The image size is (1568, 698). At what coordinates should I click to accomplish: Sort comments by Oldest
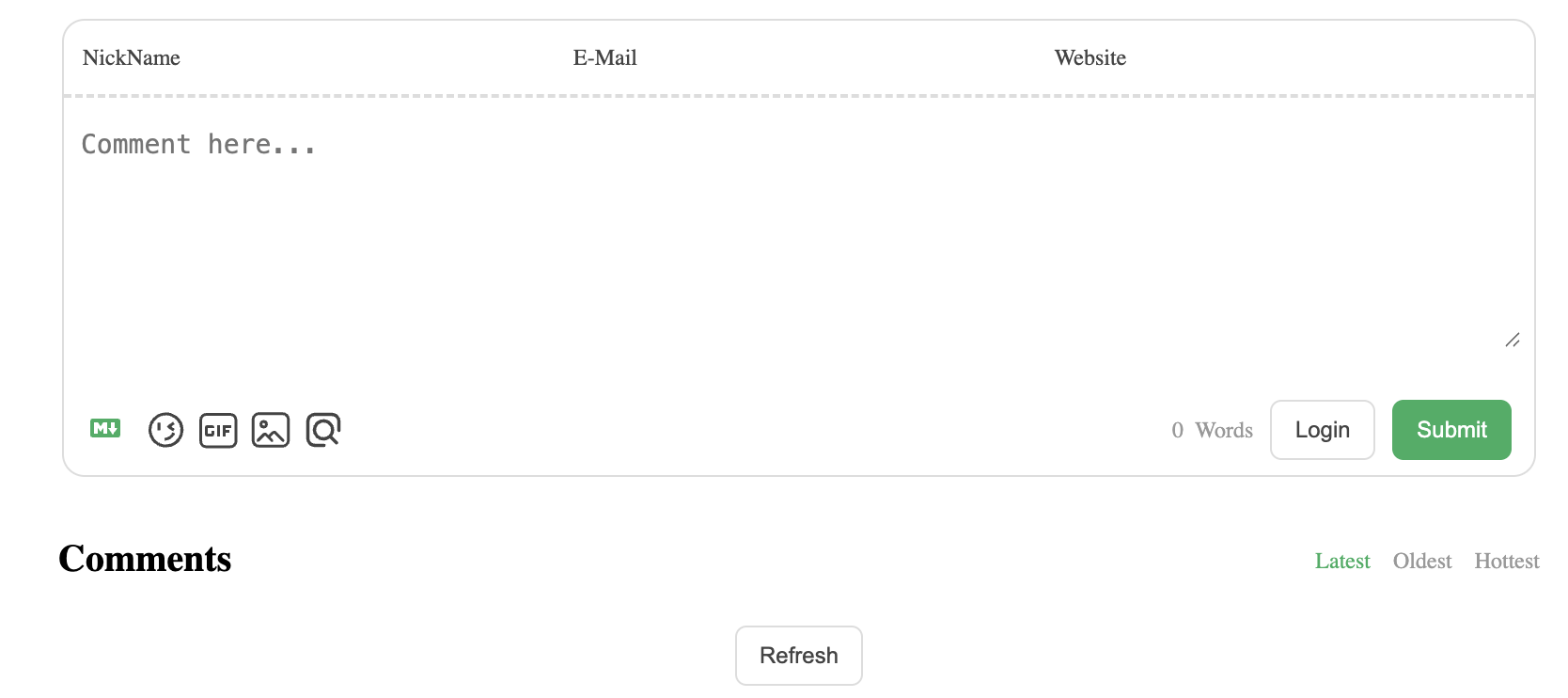(1421, 561)
